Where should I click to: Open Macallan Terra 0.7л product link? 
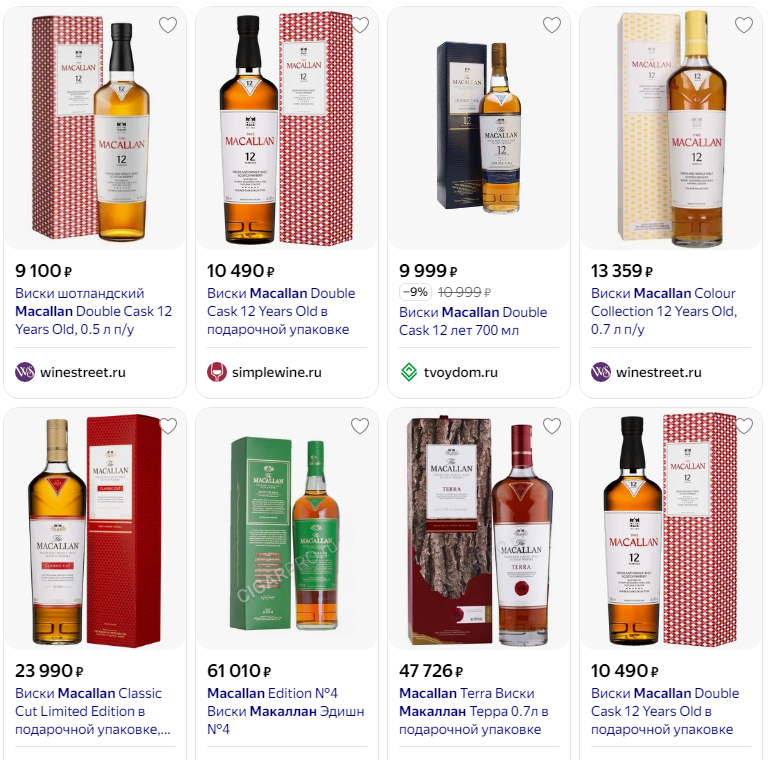[x=474, y=711]
